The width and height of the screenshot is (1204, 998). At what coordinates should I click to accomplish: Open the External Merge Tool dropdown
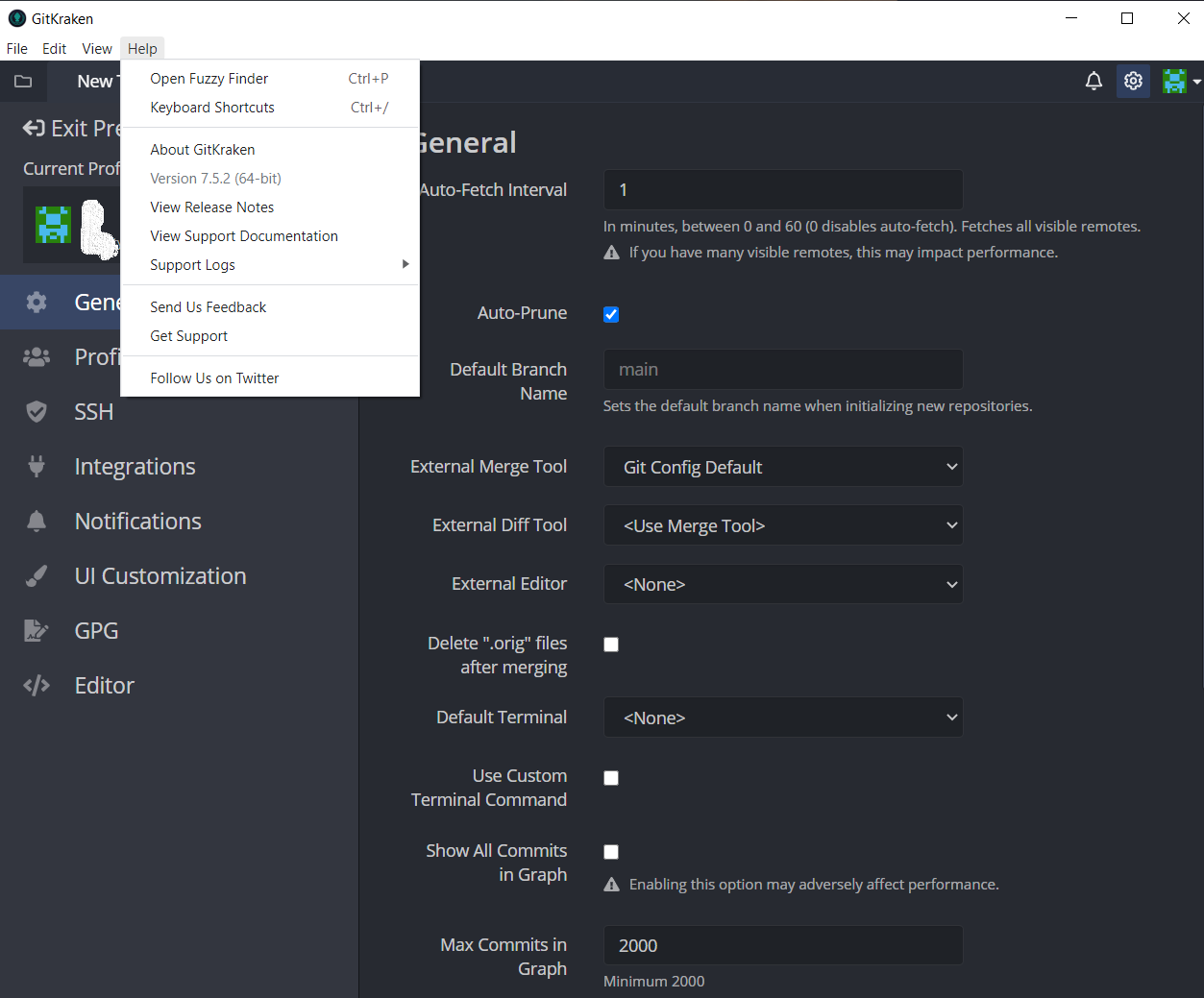coord(783,467)
